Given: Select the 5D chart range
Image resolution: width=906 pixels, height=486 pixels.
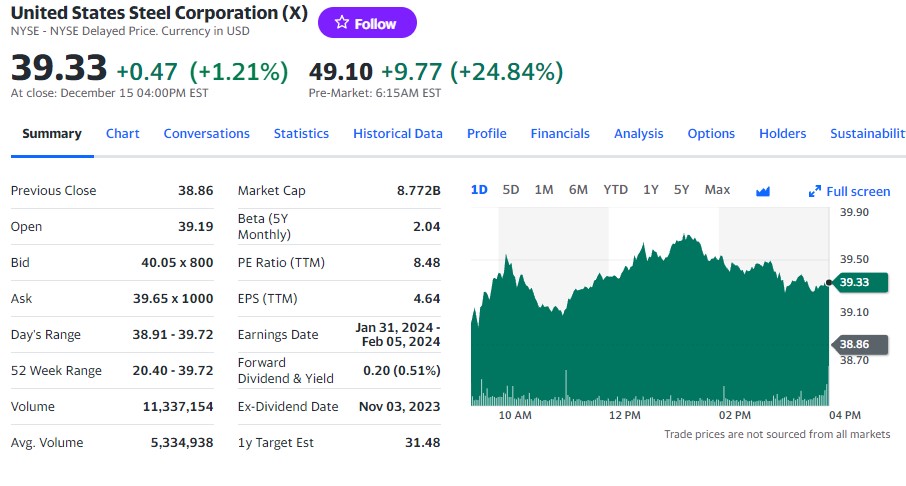Looking at the screenshot, I should tap(511, 190).
